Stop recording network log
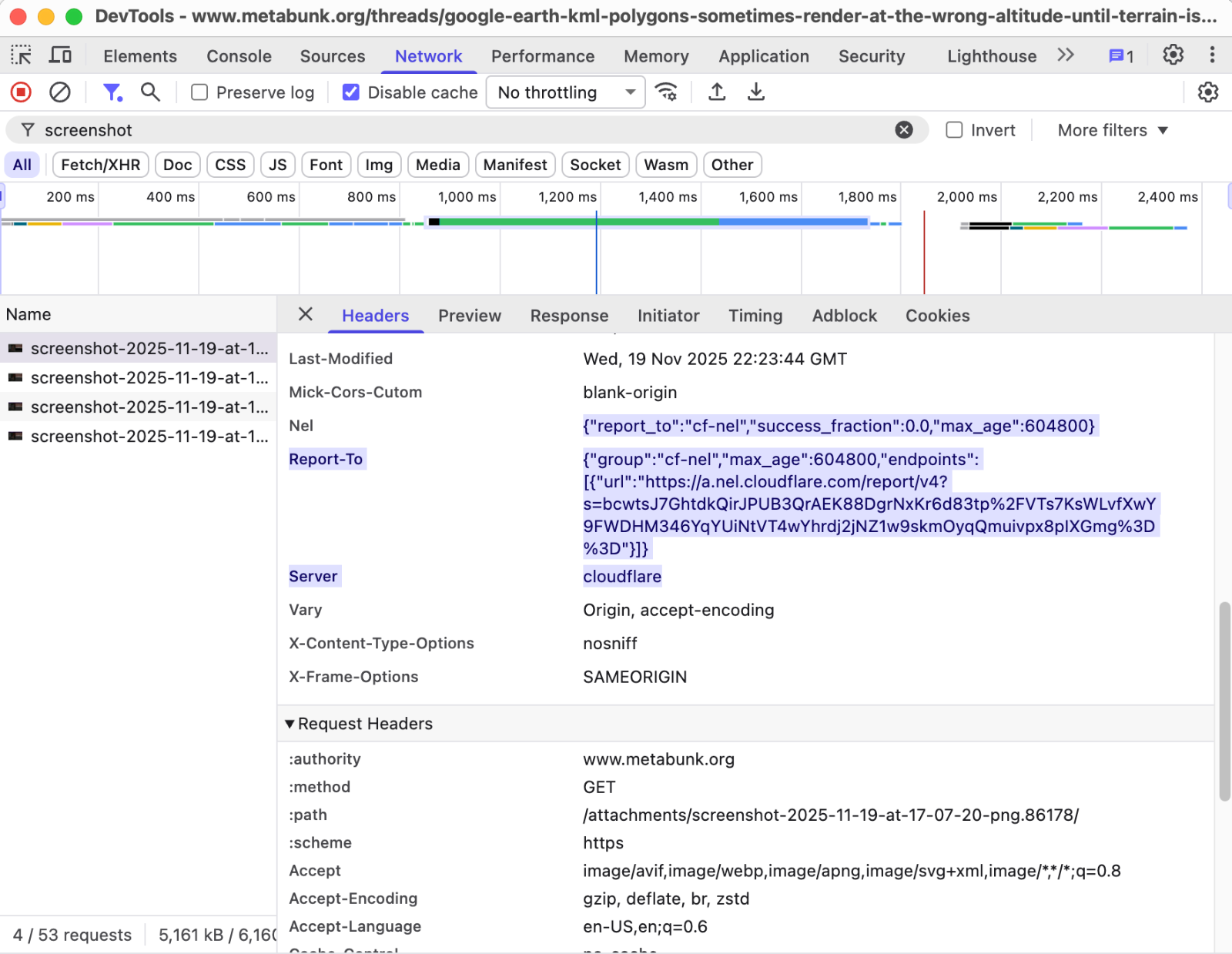The width and height of the screenshot is (1232, 954). pos(21,92)
